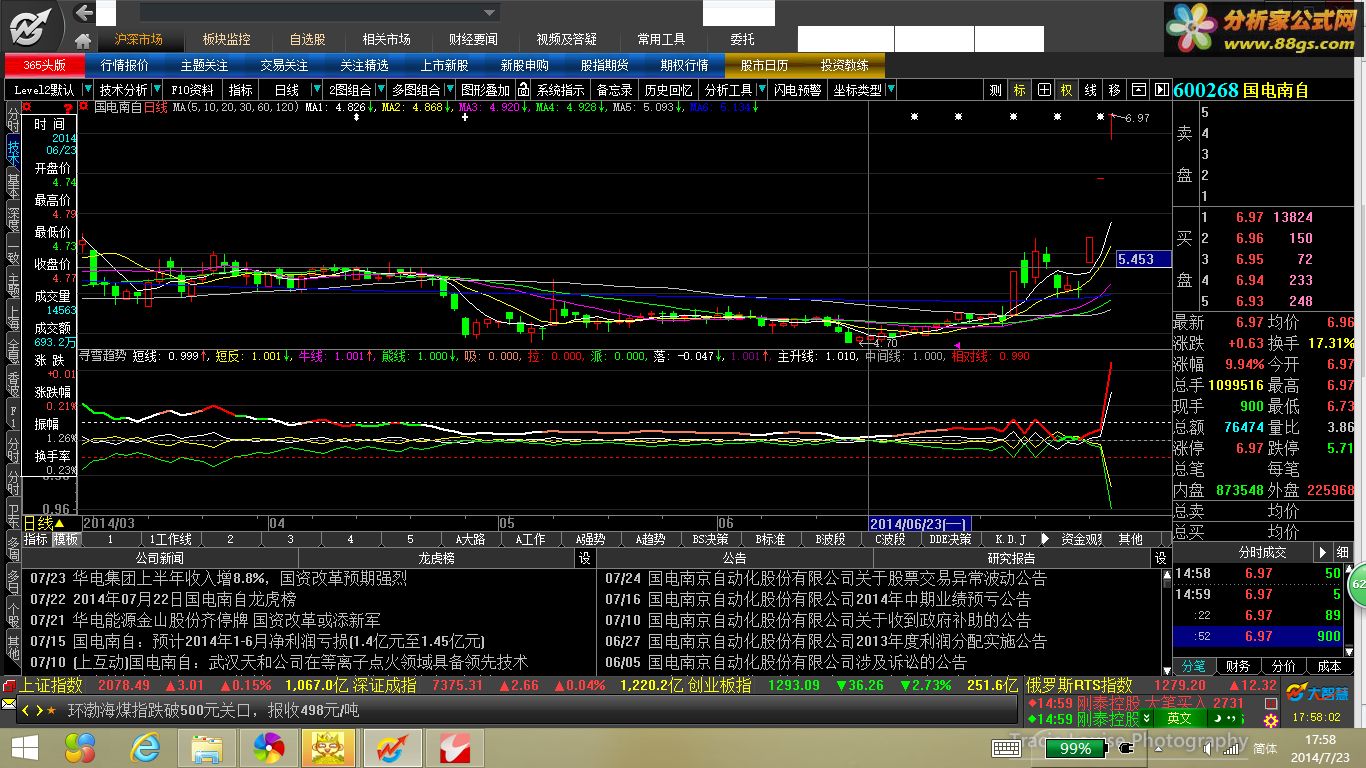
Task: Select the DDE决策 indicator template tab
Action: pyautogui.click(x=950, y=539)
